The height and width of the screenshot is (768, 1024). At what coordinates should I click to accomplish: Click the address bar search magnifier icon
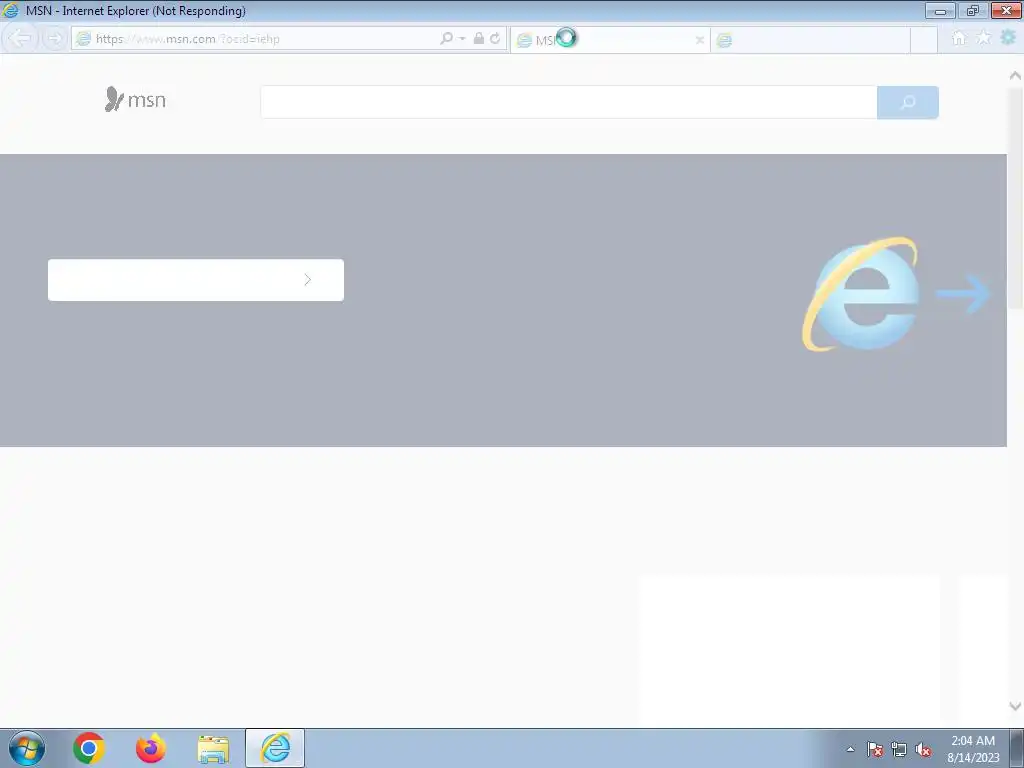click(x=446, y=39)
